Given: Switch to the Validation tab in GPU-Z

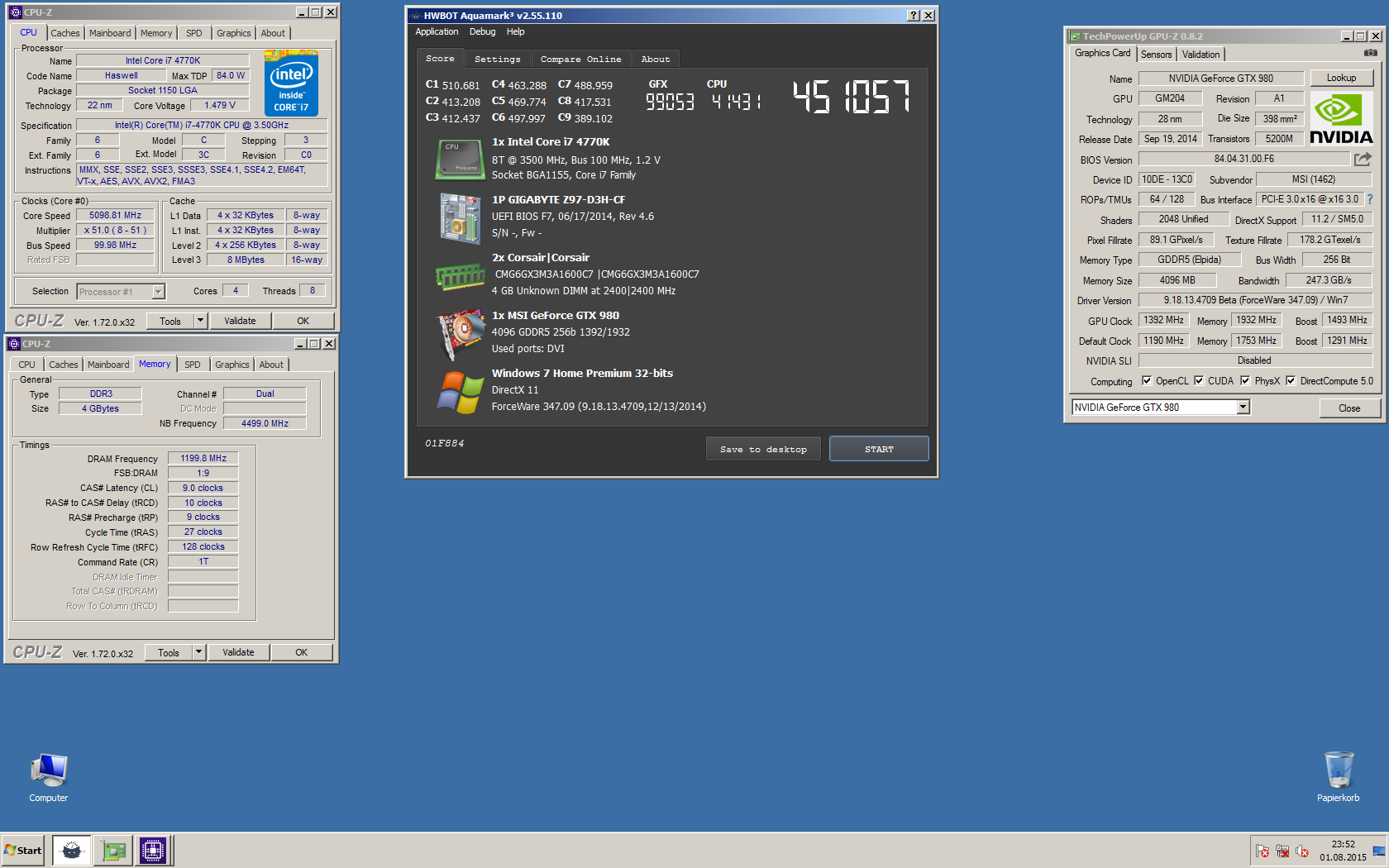Looking at the screenshot, I should click(x=1200, y=55).
